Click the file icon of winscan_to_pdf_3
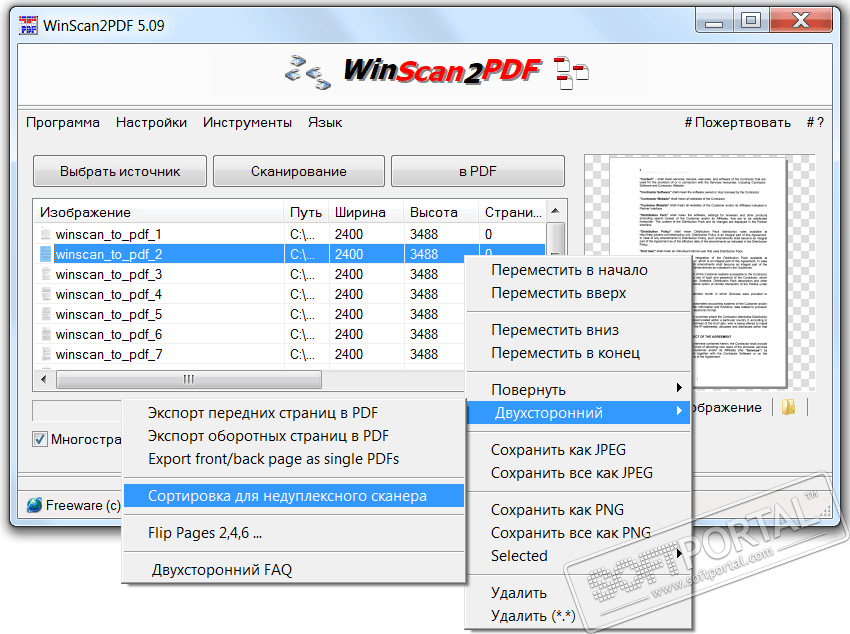The width and height of the screenshot is (850, 634). (x=46, y=274)
